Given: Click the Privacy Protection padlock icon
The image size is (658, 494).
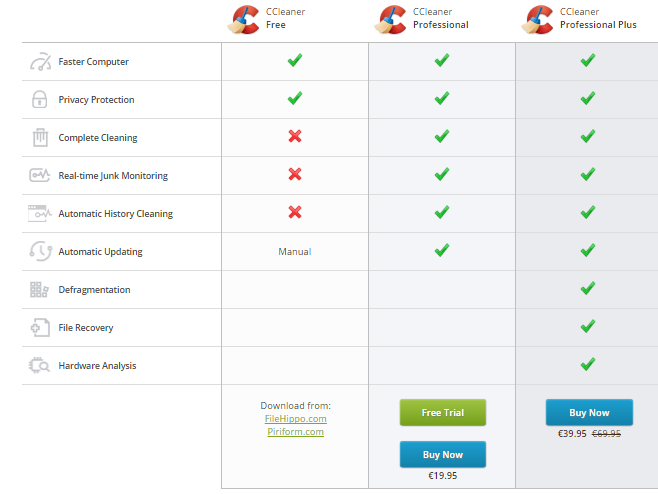Looking at the screenshot, I should pos(40,100).
